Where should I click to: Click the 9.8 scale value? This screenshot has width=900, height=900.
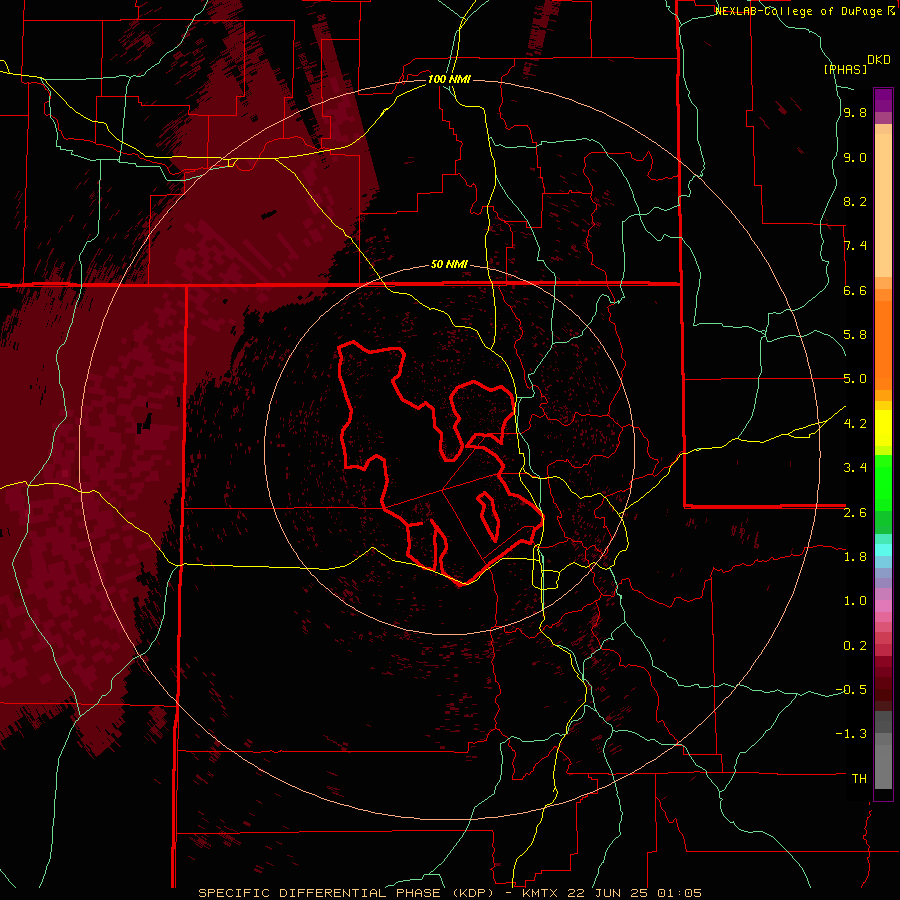[855, 113]
